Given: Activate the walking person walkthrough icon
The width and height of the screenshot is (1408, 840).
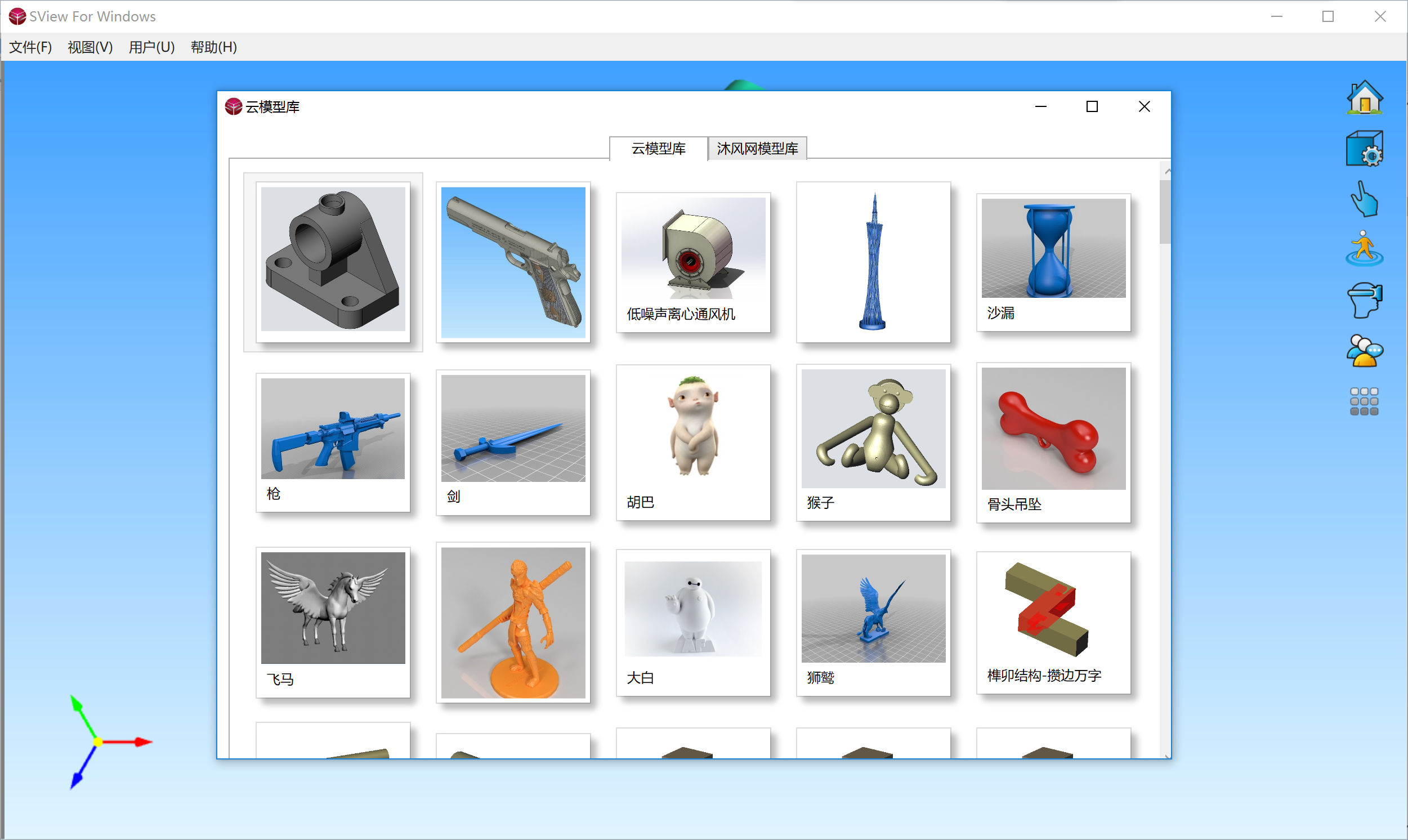Looking at the screenshot, I should click(1365, 248).
